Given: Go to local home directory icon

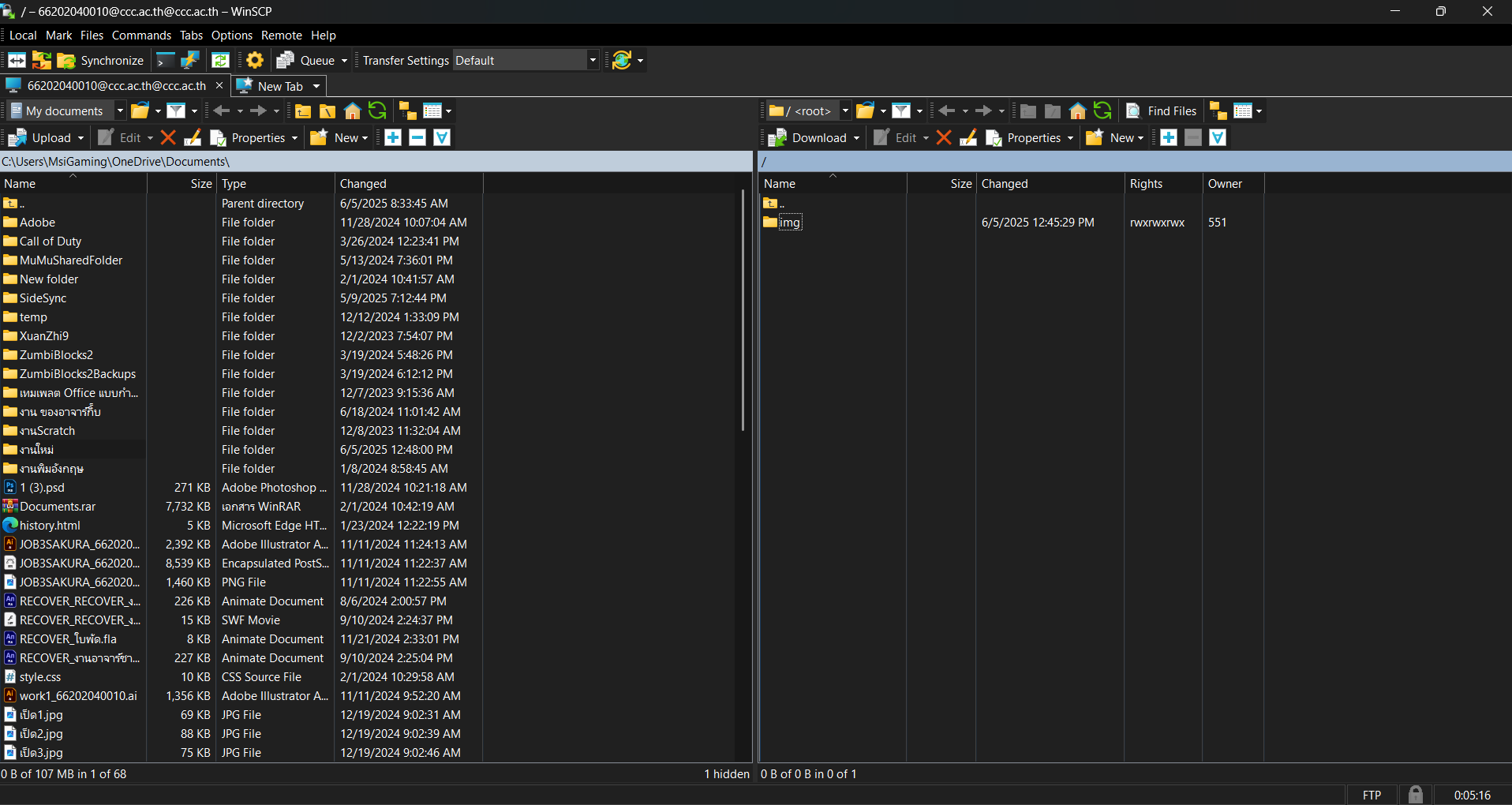Looking at the screenshot, I should [353, 110].
